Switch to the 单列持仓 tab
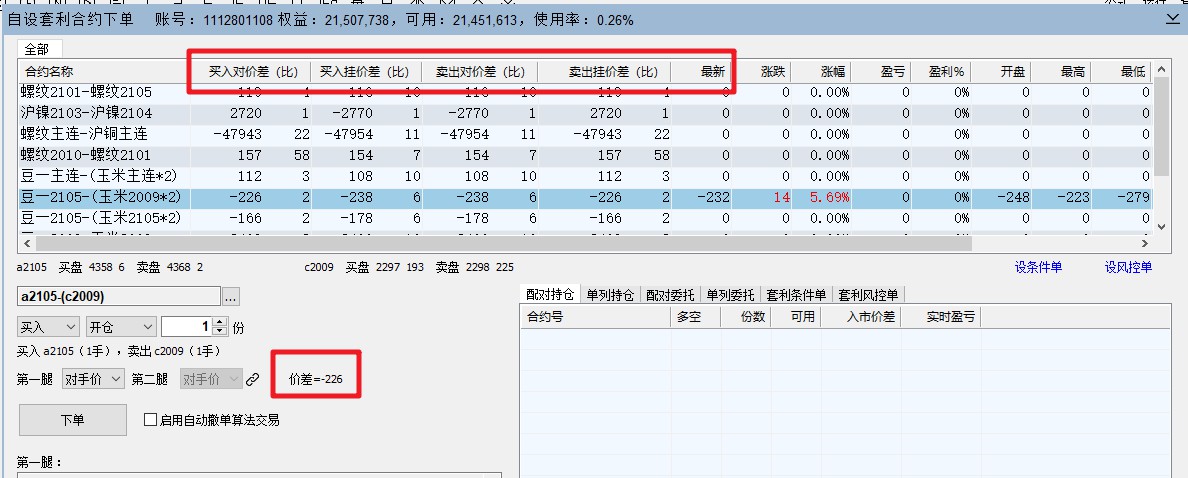 click(x=609, y=294)
